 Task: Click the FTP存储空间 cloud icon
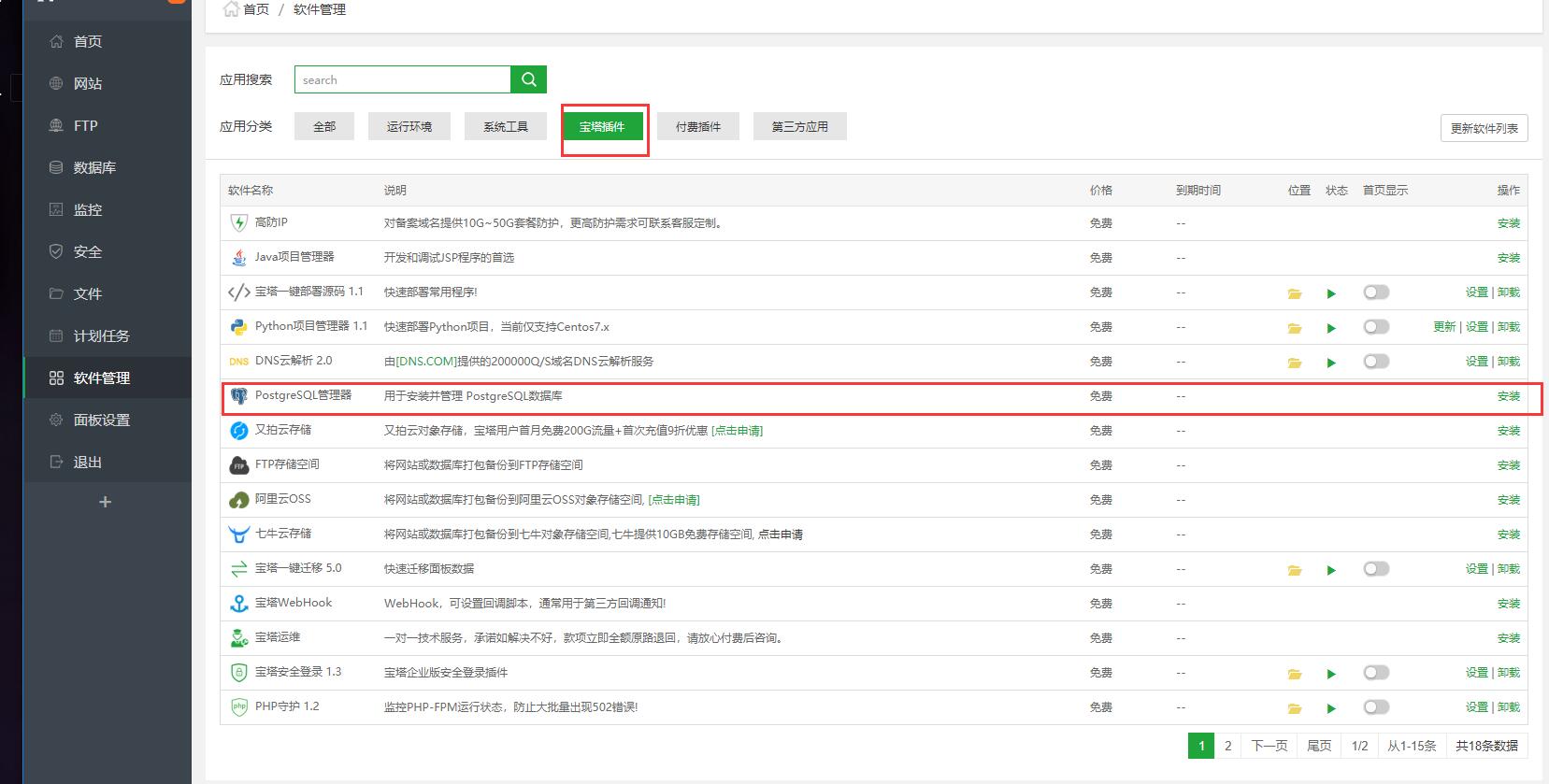(238, 465)
